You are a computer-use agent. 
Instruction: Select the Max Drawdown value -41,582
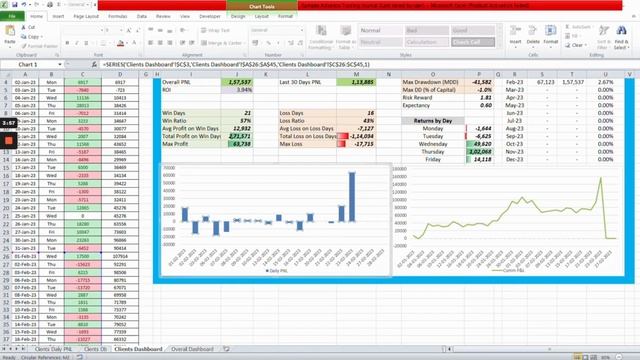pos(479,82)
